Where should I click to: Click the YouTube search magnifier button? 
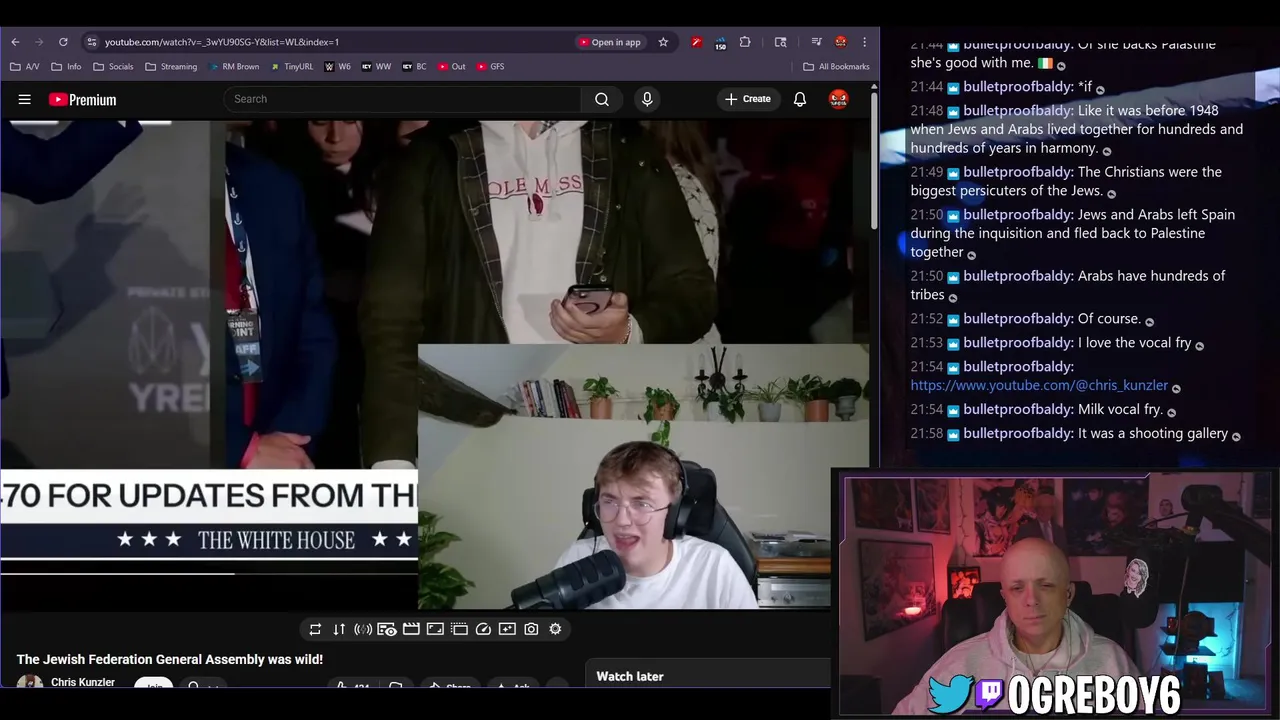pyautogui.click(x=602, y=99)
